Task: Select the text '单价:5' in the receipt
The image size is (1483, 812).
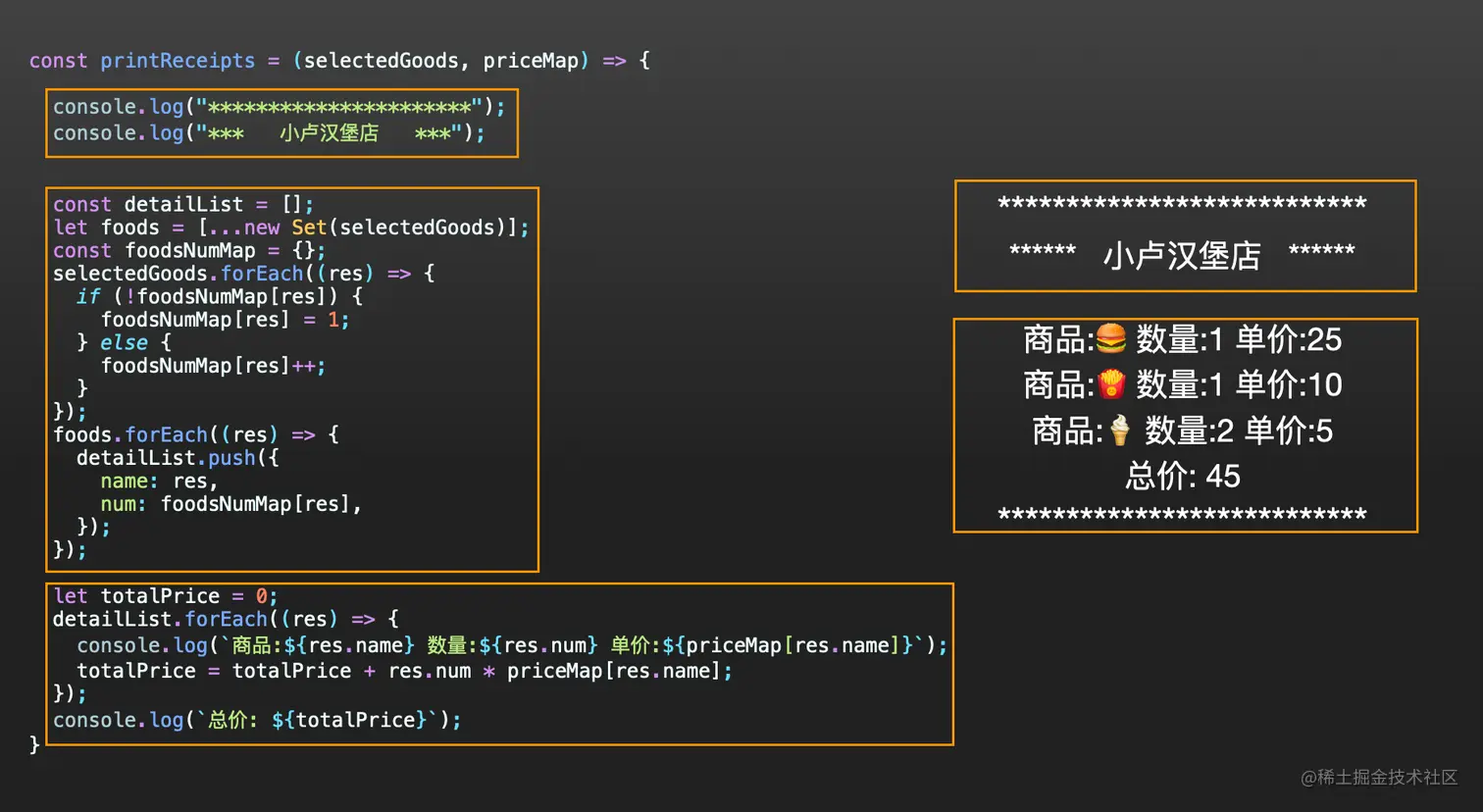Action: [x=1289, y=431]
